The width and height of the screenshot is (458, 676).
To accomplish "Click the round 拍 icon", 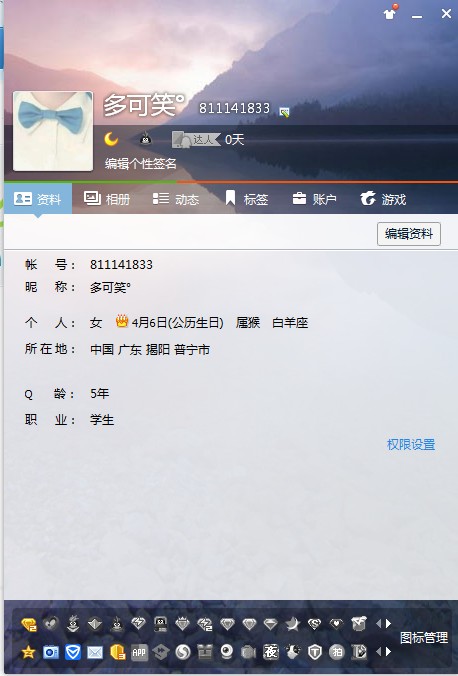I will point(337,652).
